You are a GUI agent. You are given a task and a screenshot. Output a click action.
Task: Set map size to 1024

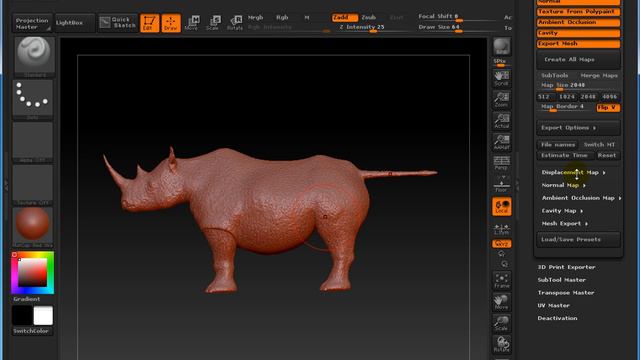point(567,97)
